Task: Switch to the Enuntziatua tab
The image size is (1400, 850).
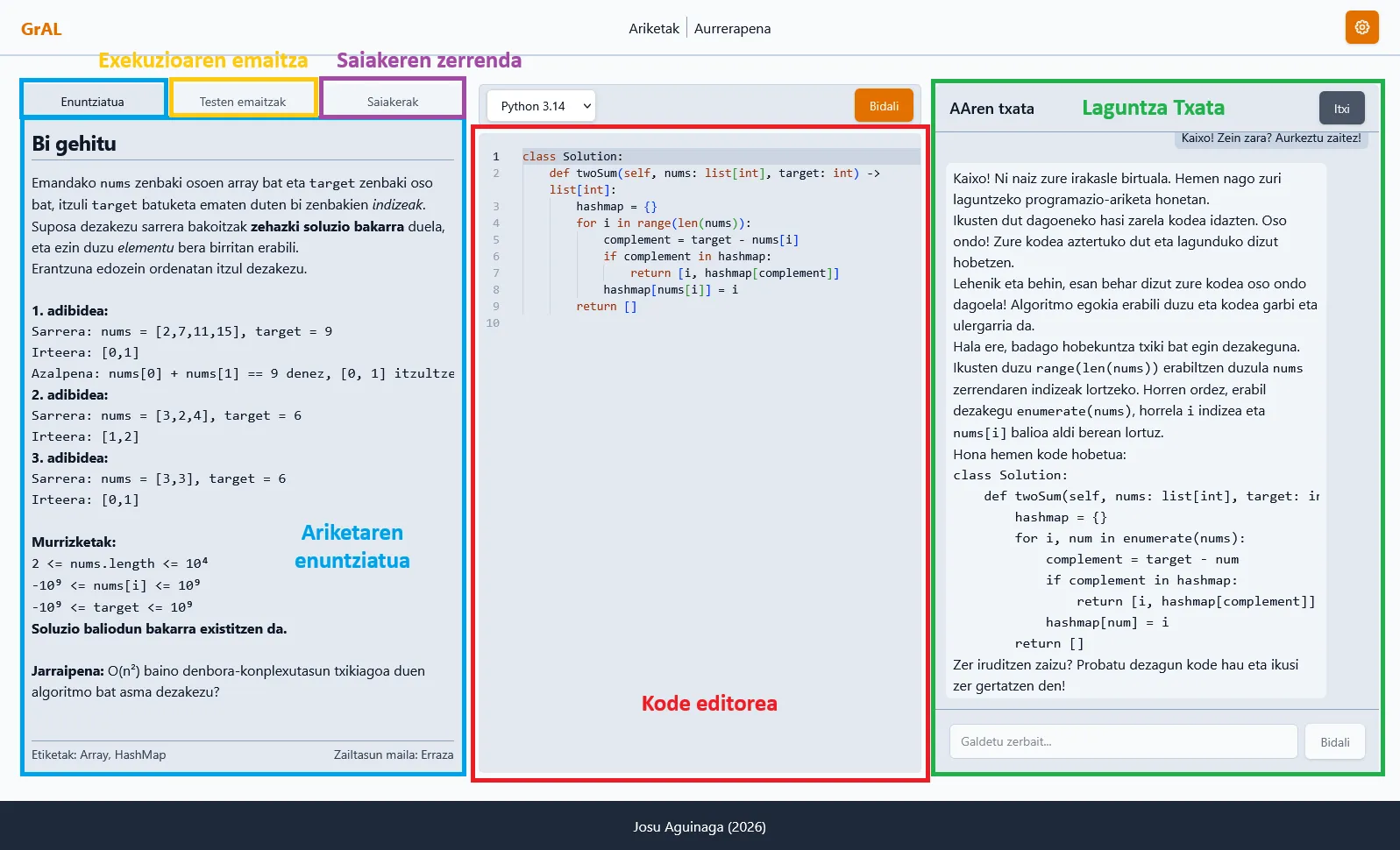Action: tap(92, 102)
